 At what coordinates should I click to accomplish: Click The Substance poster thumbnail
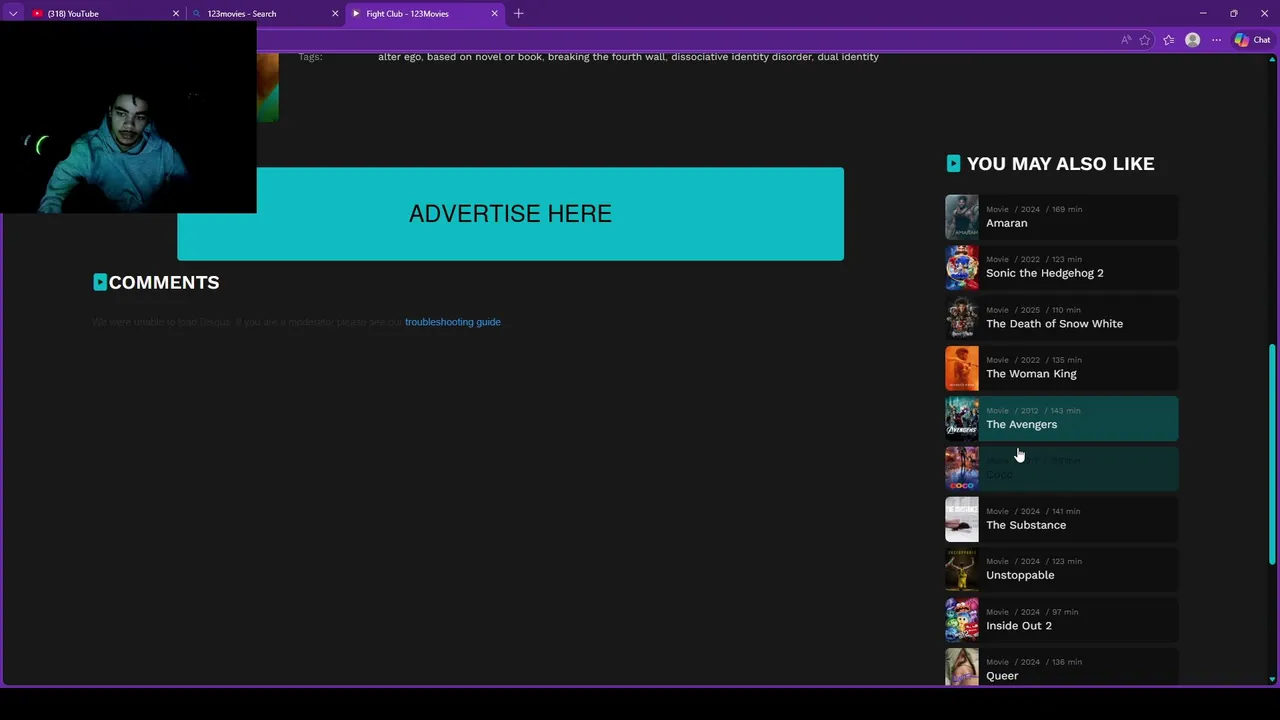(962, 519)
